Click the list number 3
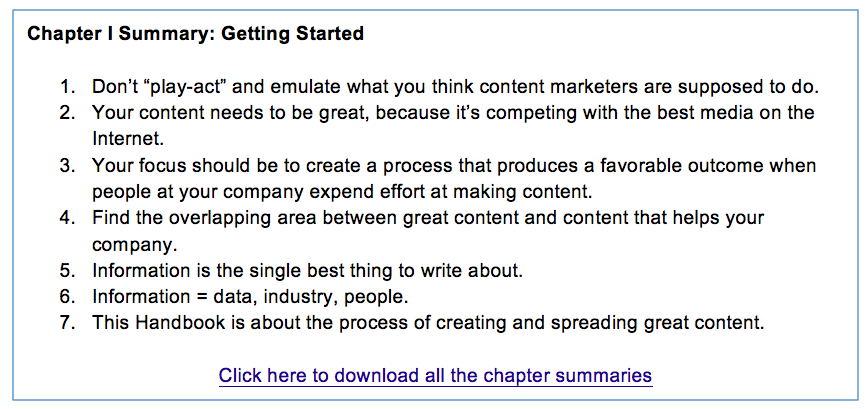Screen dimensions: 868x409 click(x=68, y=164)
